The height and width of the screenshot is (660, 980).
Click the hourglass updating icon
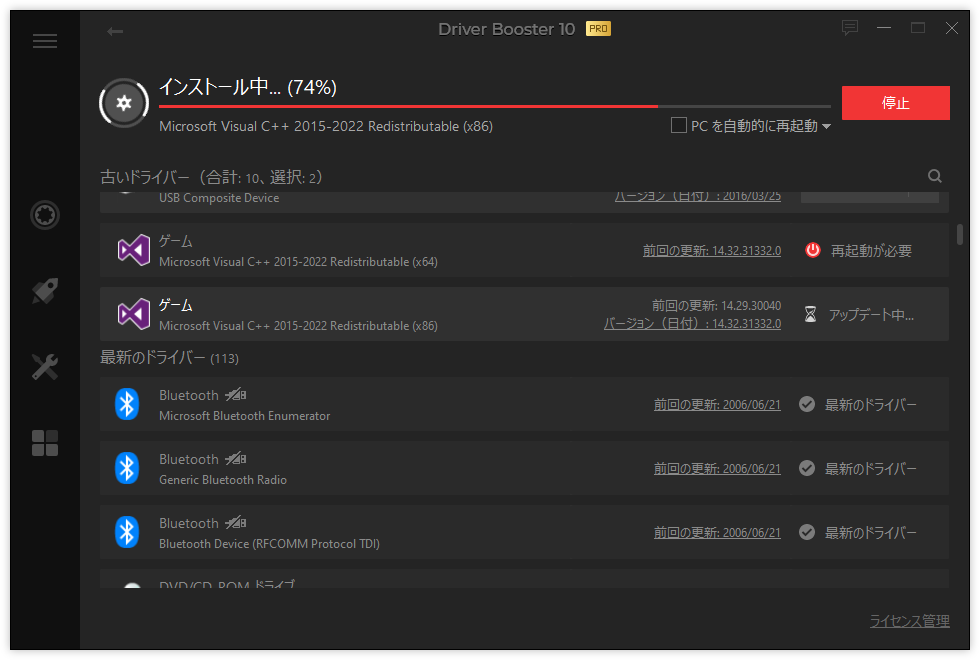coord(810,314)
